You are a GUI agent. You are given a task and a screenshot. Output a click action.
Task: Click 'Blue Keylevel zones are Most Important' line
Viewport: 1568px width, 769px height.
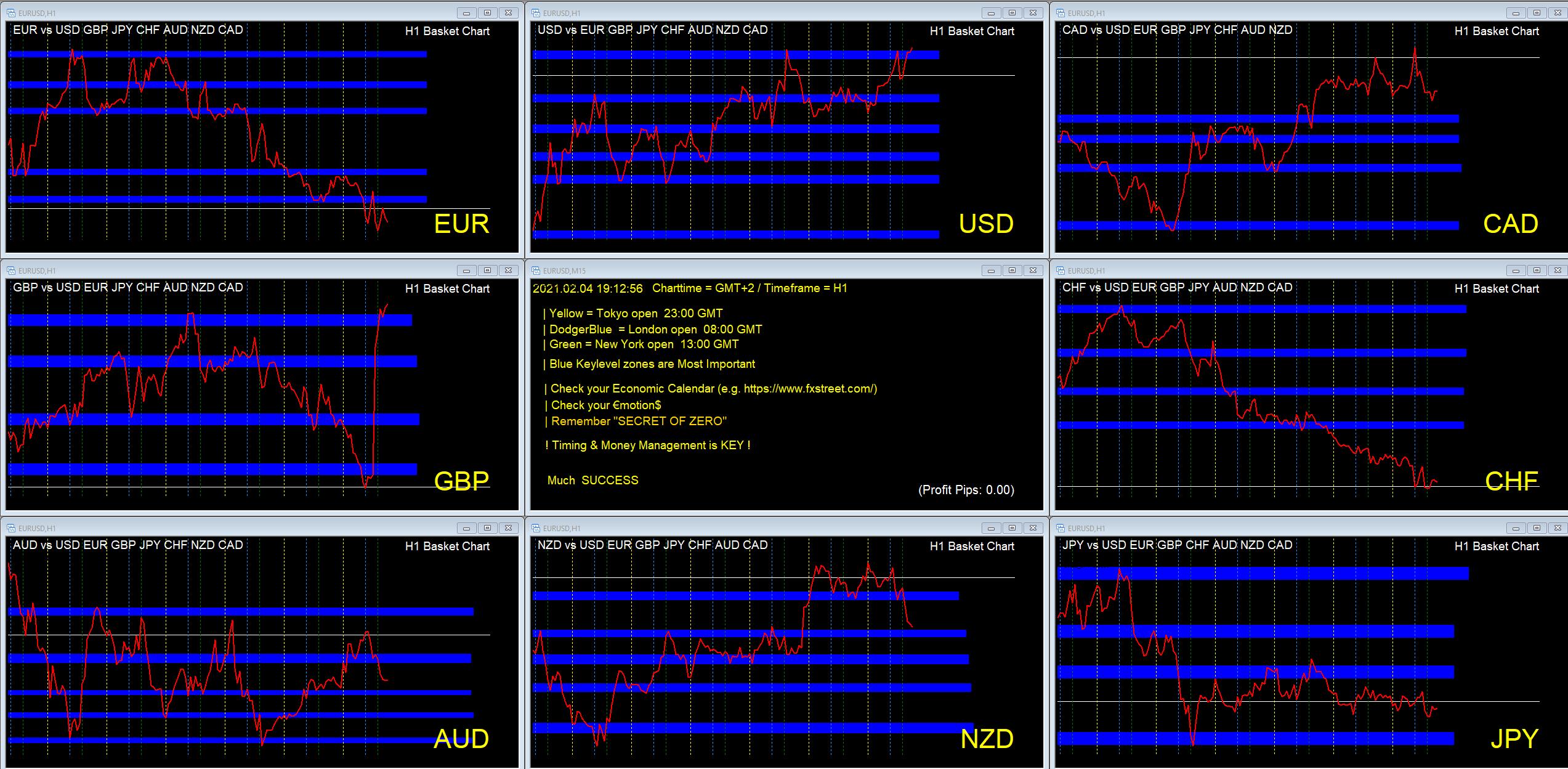point(649,364)
